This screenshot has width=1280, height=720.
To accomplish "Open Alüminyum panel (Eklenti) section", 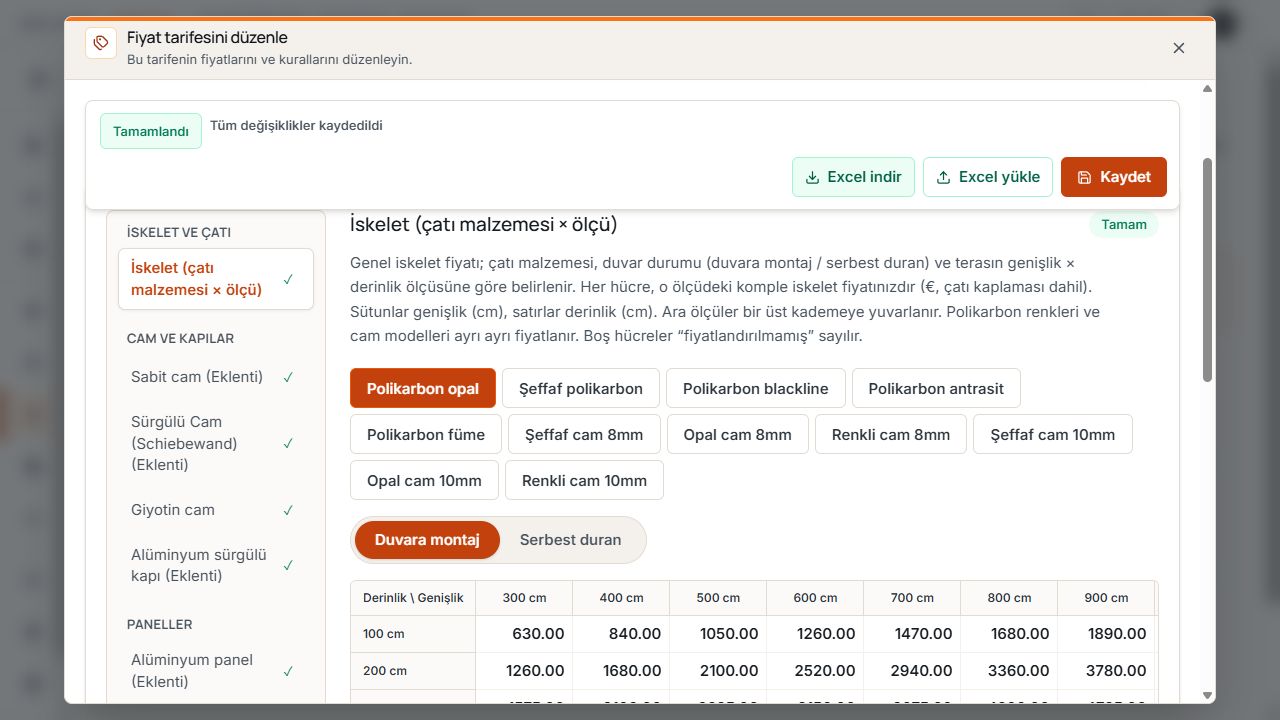I will click(x=216, y=671).
